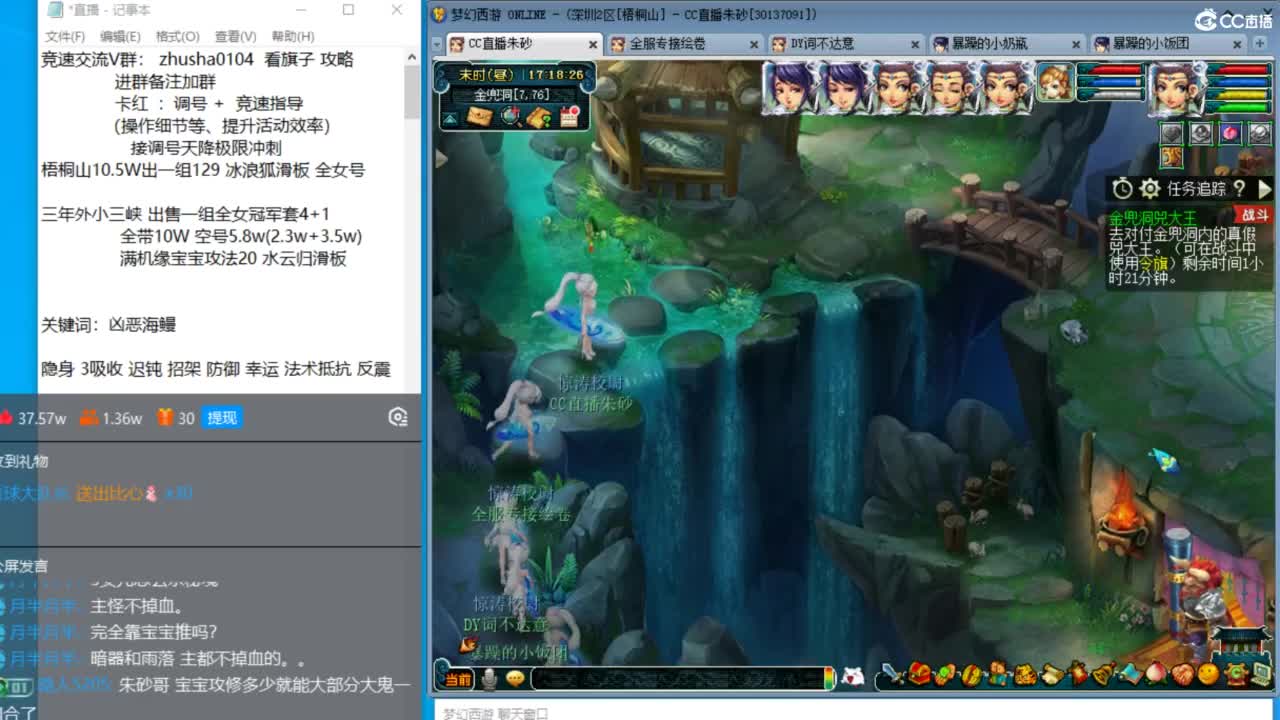Viewport: 1280px width, 720px height.
Task: Click the CC直播 logo
Action: click(1234, 19)
